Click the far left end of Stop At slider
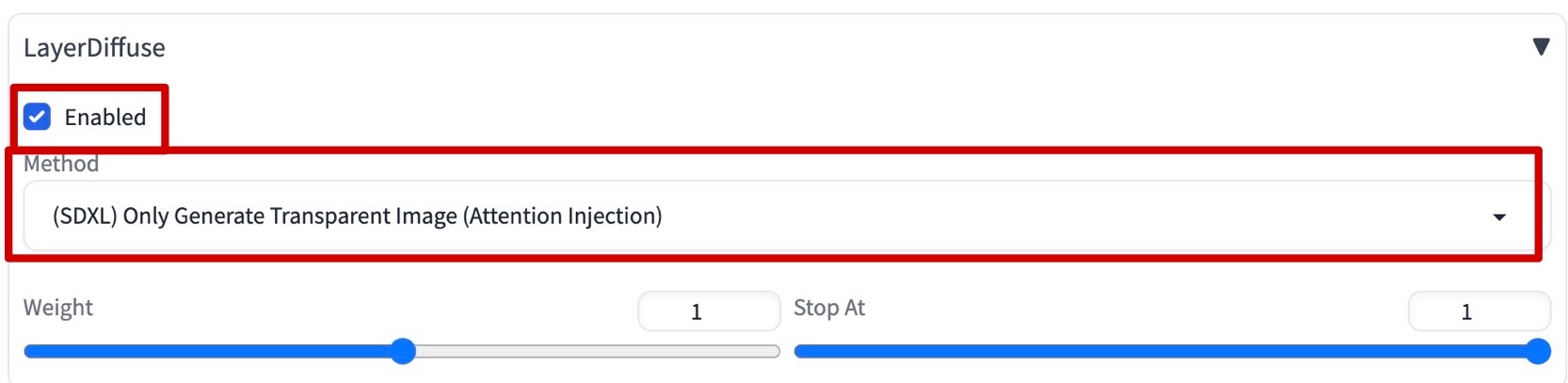The height and width of the screenshot is (383, 1568). point(798,351)
